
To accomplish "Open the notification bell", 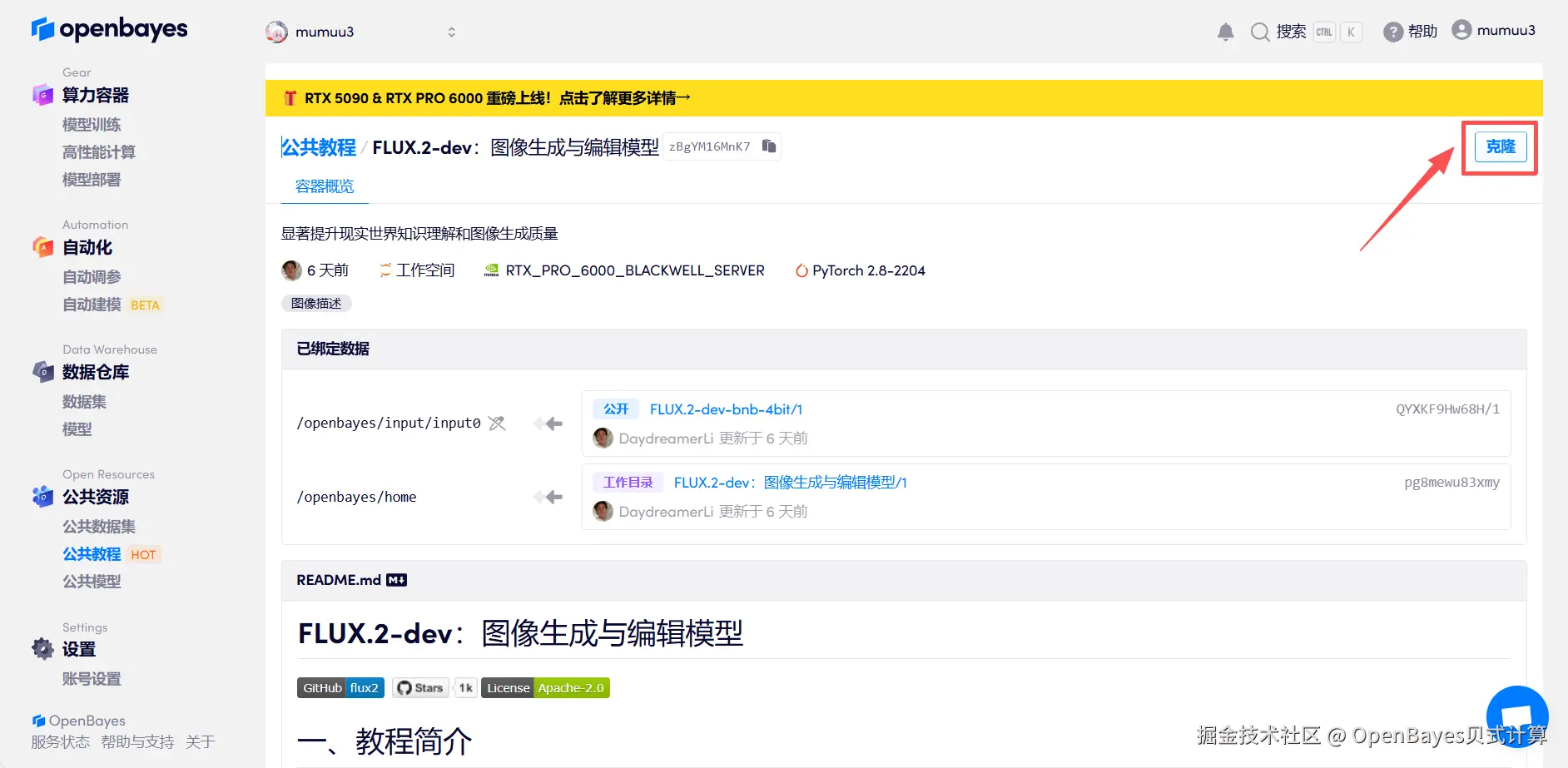I will point(1224,31).
